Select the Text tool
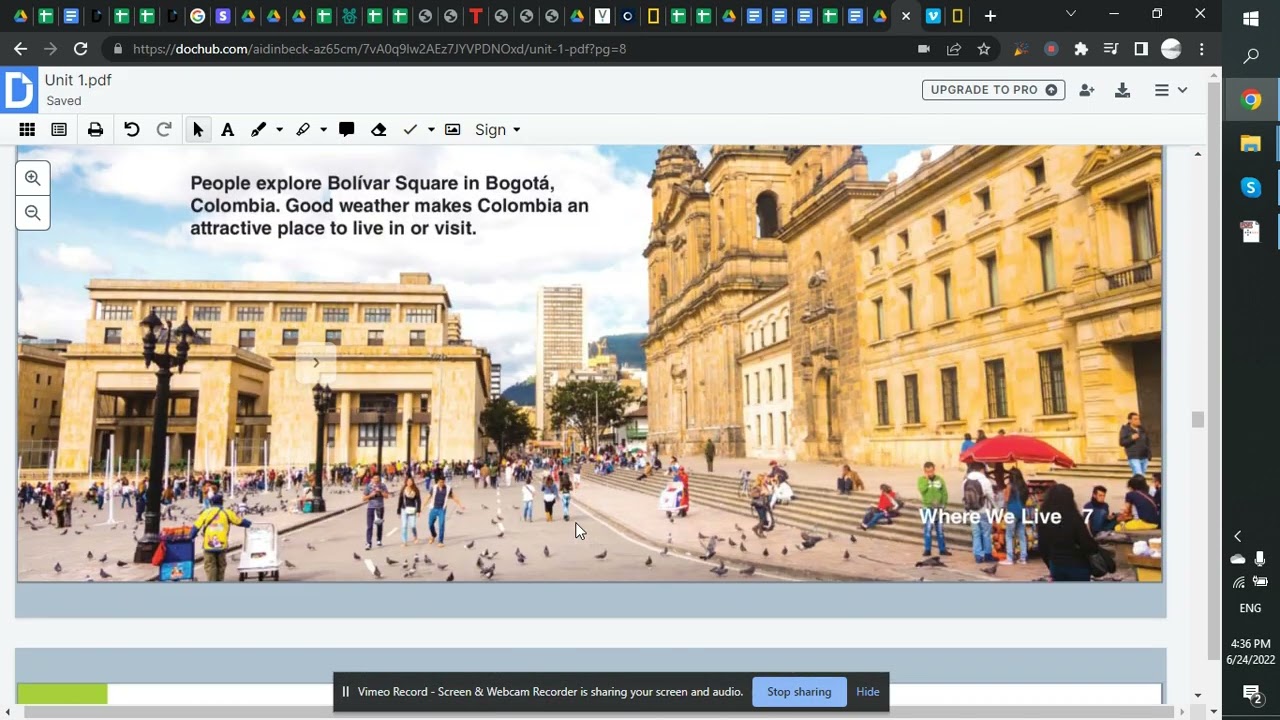Viewport: 1280px width, 720px height. [227, 130]
